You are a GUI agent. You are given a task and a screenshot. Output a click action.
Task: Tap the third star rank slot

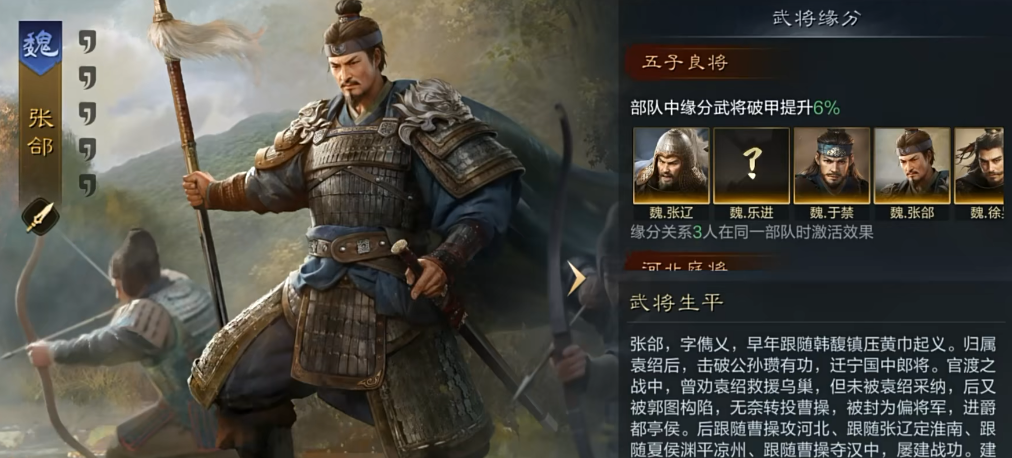(x=87, y=113)
